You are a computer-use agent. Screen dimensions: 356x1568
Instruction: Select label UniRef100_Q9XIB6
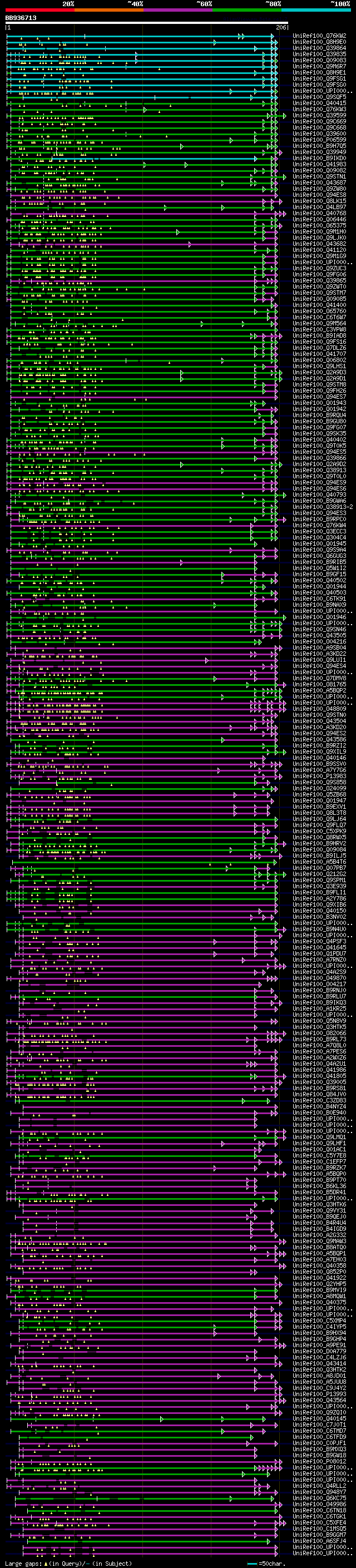tap(319, 904)
